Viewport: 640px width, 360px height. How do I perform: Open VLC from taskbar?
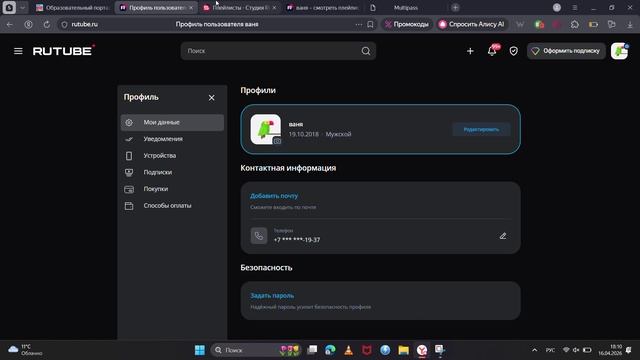pos(348,350)
